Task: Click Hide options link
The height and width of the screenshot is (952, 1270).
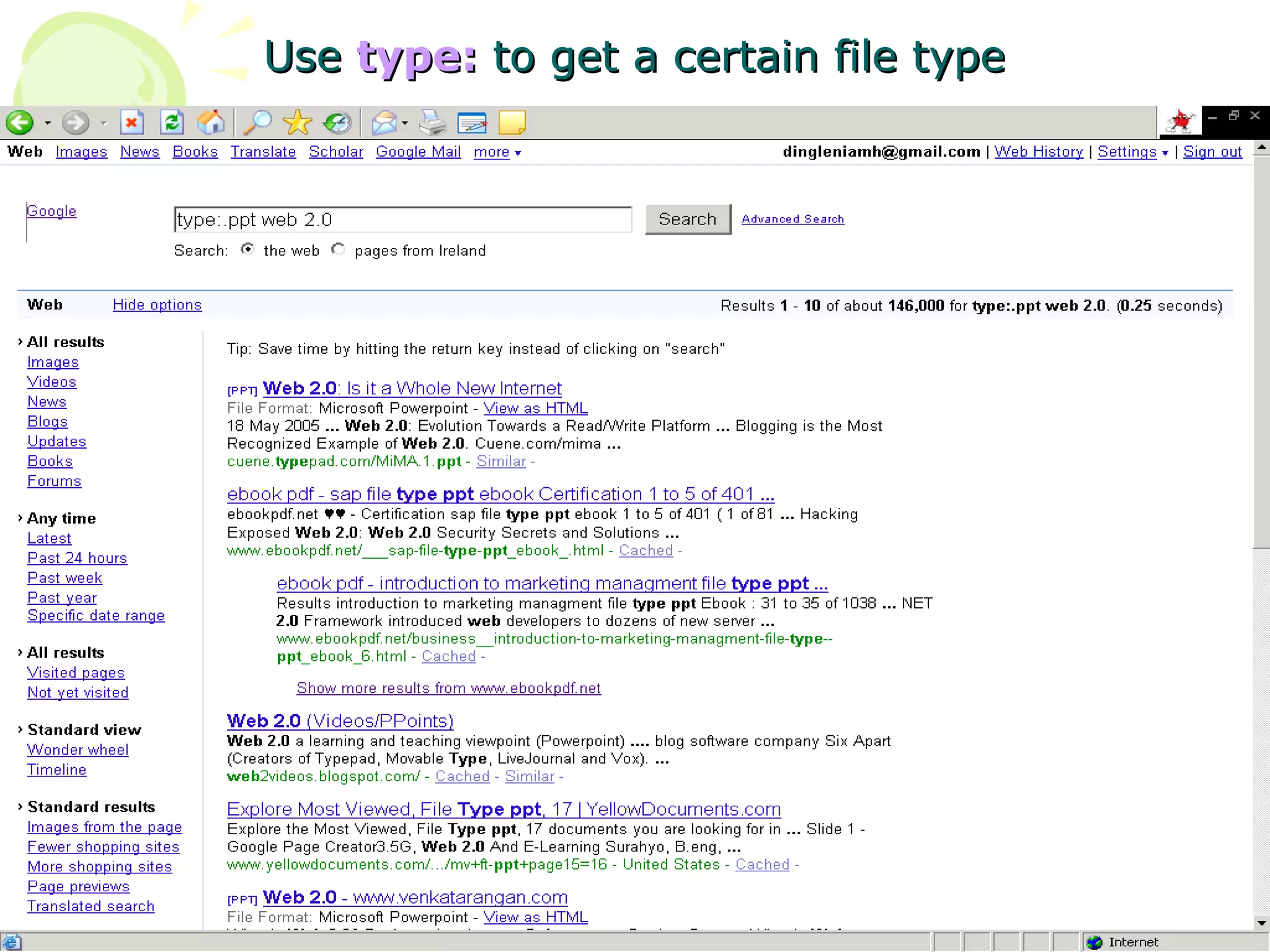Action: [x=157, y=305]
